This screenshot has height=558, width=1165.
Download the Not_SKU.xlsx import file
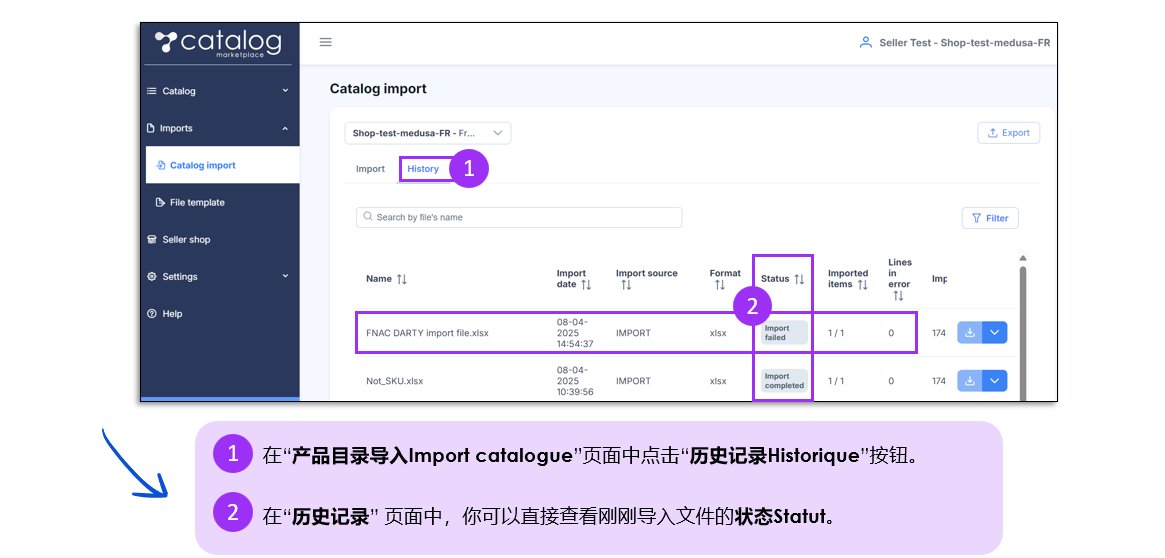[969, 381]
